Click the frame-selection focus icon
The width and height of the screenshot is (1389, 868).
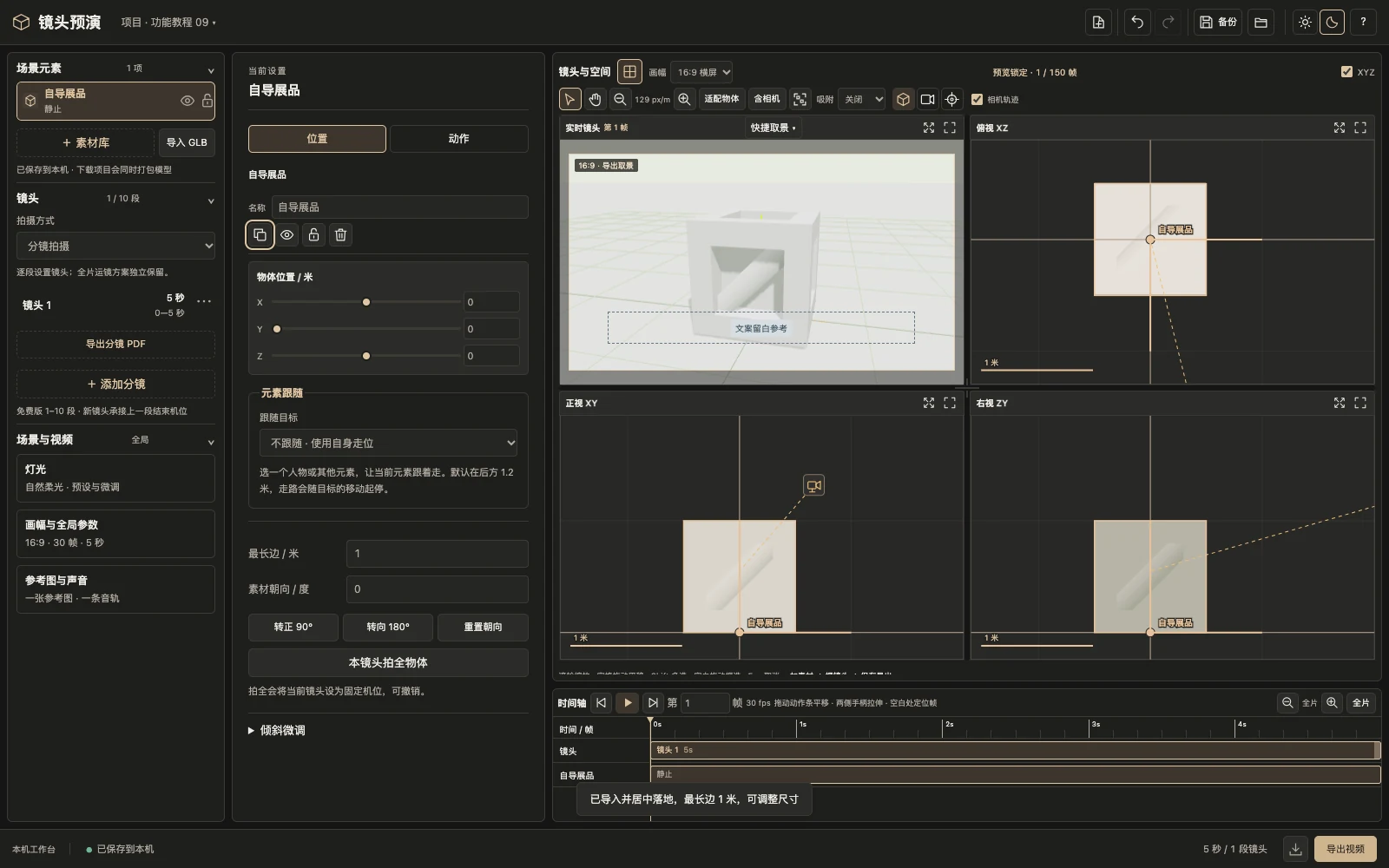800,99
